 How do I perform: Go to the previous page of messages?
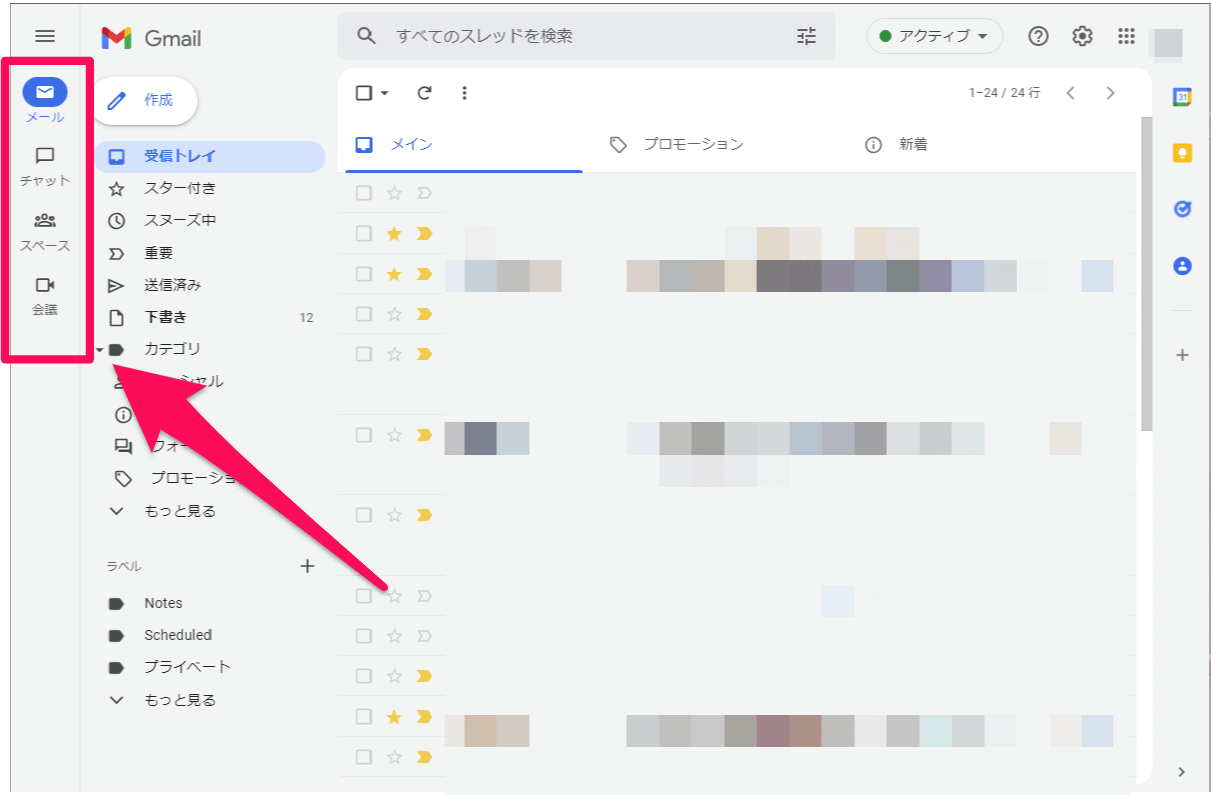pos(1071,93)
